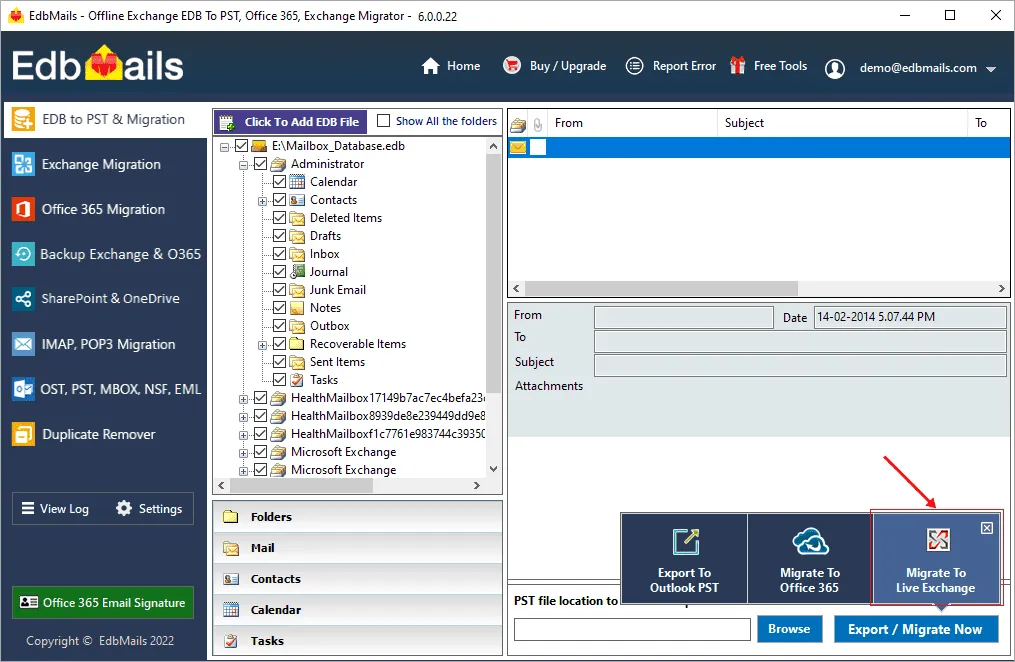This screenshot has width=1015, height=662.
Task: Click the attachment paperclip column icon
Action: [537, 124]
